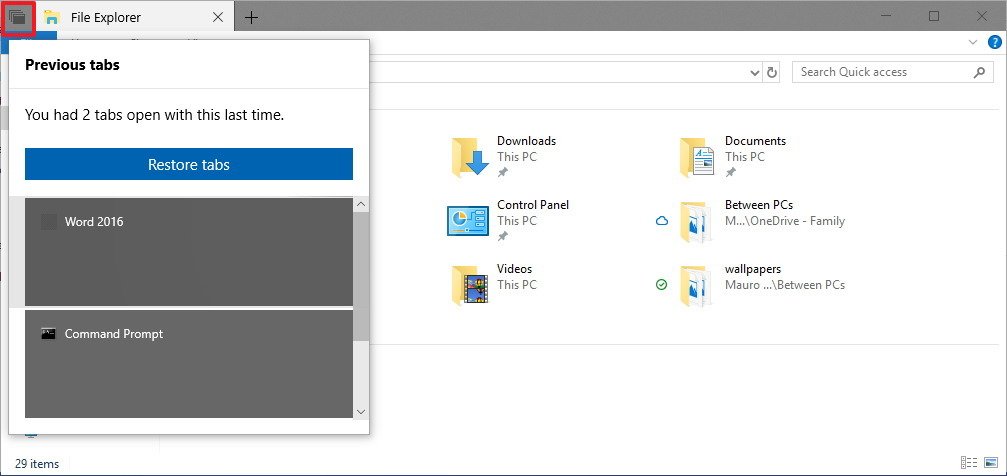Click the search magnifier icon

[x=979, y=72]
